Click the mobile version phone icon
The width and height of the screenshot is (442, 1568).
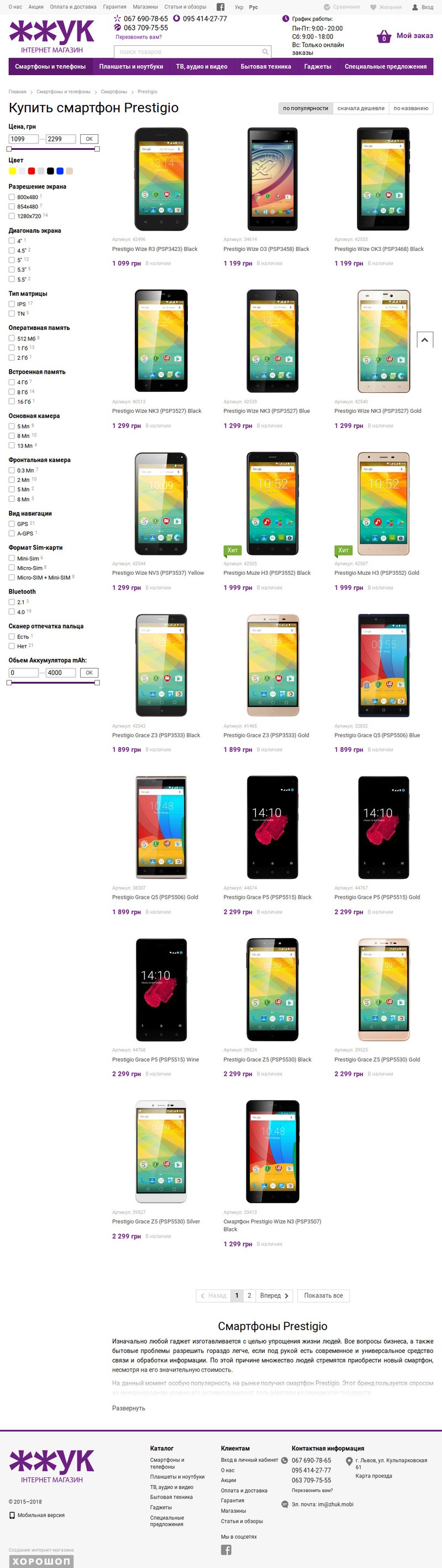12,1515
